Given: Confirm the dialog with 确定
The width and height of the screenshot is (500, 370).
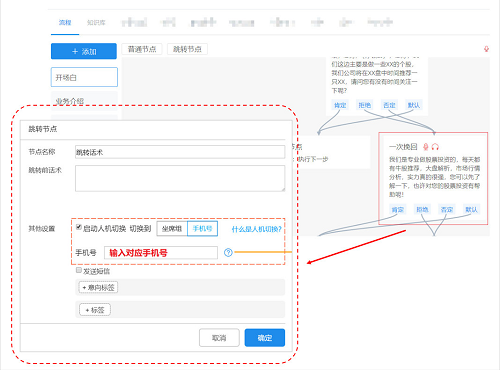Looking at the screenshot, I should (265, 338).
